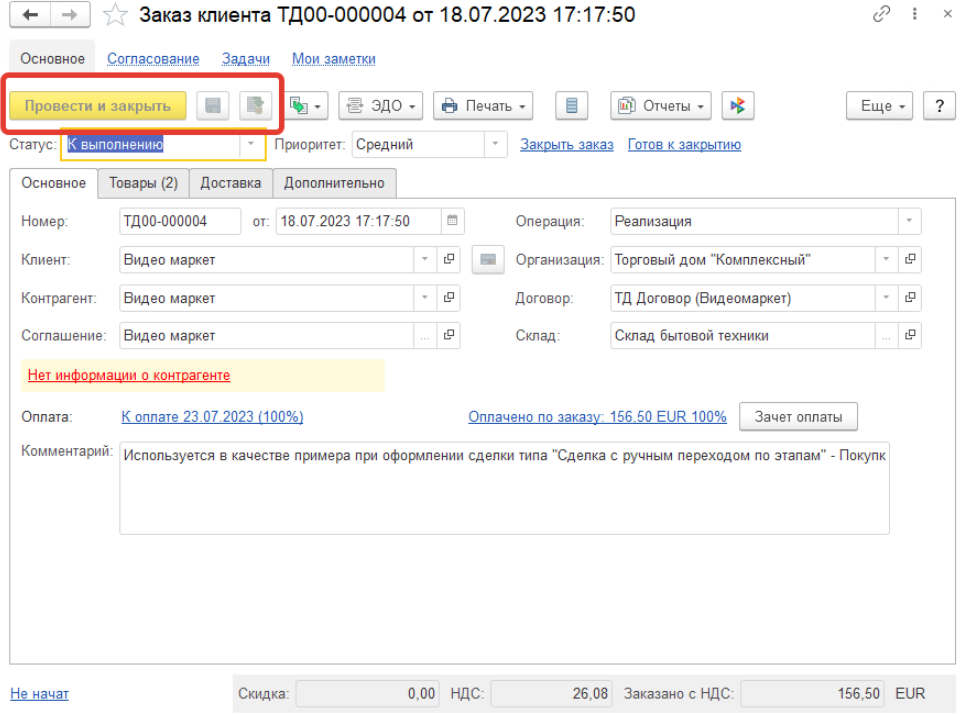Open the Клиент record Видео маркет
This screenshot has height=714, width=960.
pyautogui.click(x=449, y=260)
